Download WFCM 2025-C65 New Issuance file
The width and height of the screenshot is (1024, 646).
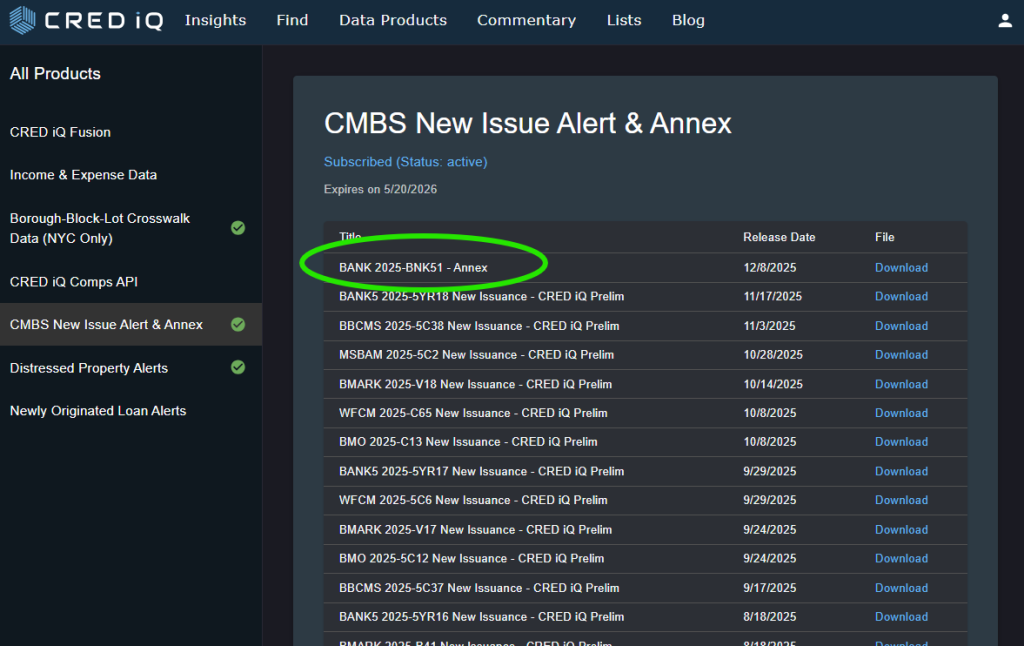coord(901,413)
